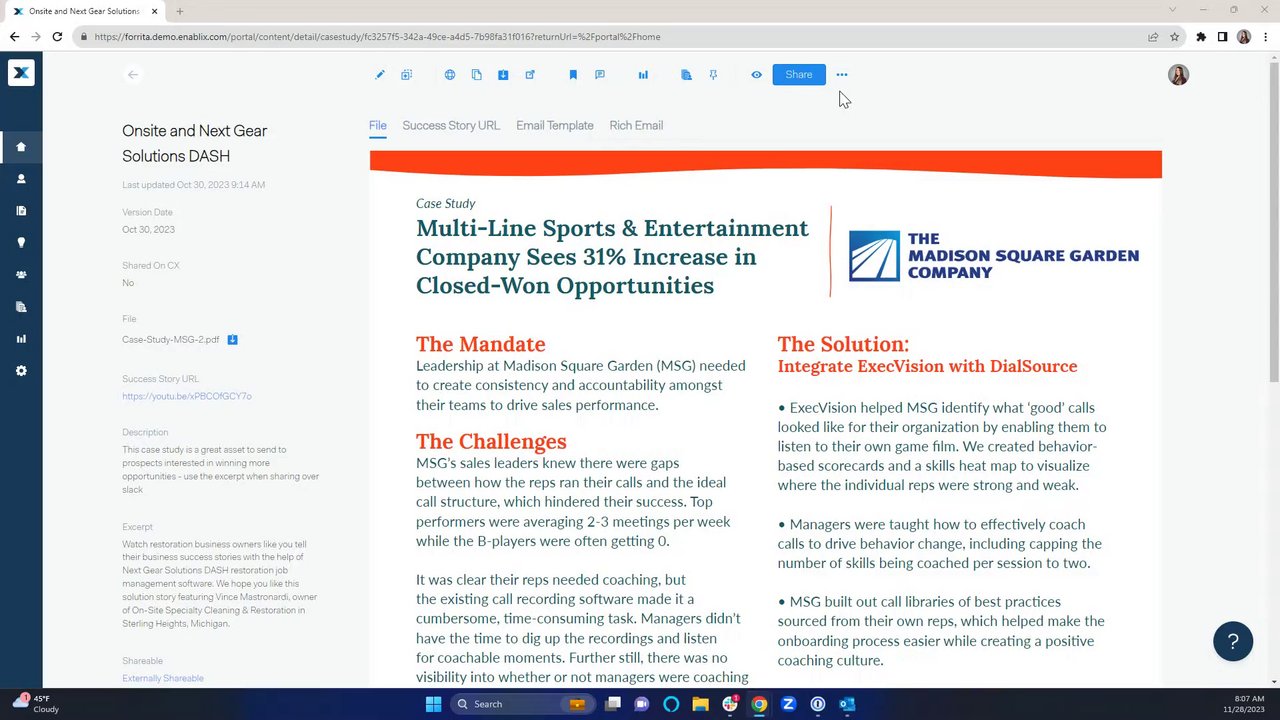Pin this content with pushpin icon
Viewport: 1280px width, 720px height.
713,75
